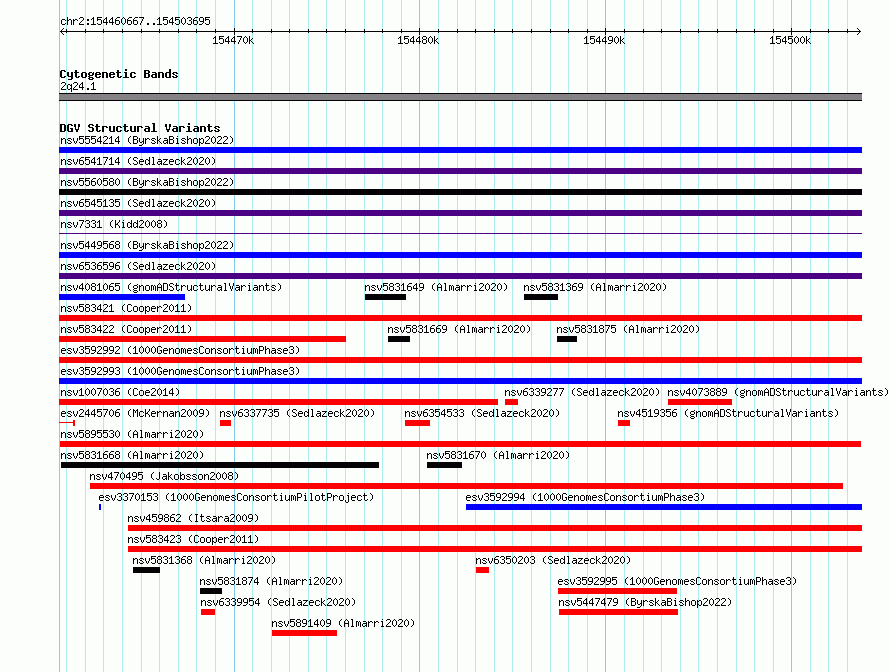The image size is (890, 672).
Task: Open esv3370153 (1000GenomesConsortiumPilotProject) label
Action: (x=236, y=497)
